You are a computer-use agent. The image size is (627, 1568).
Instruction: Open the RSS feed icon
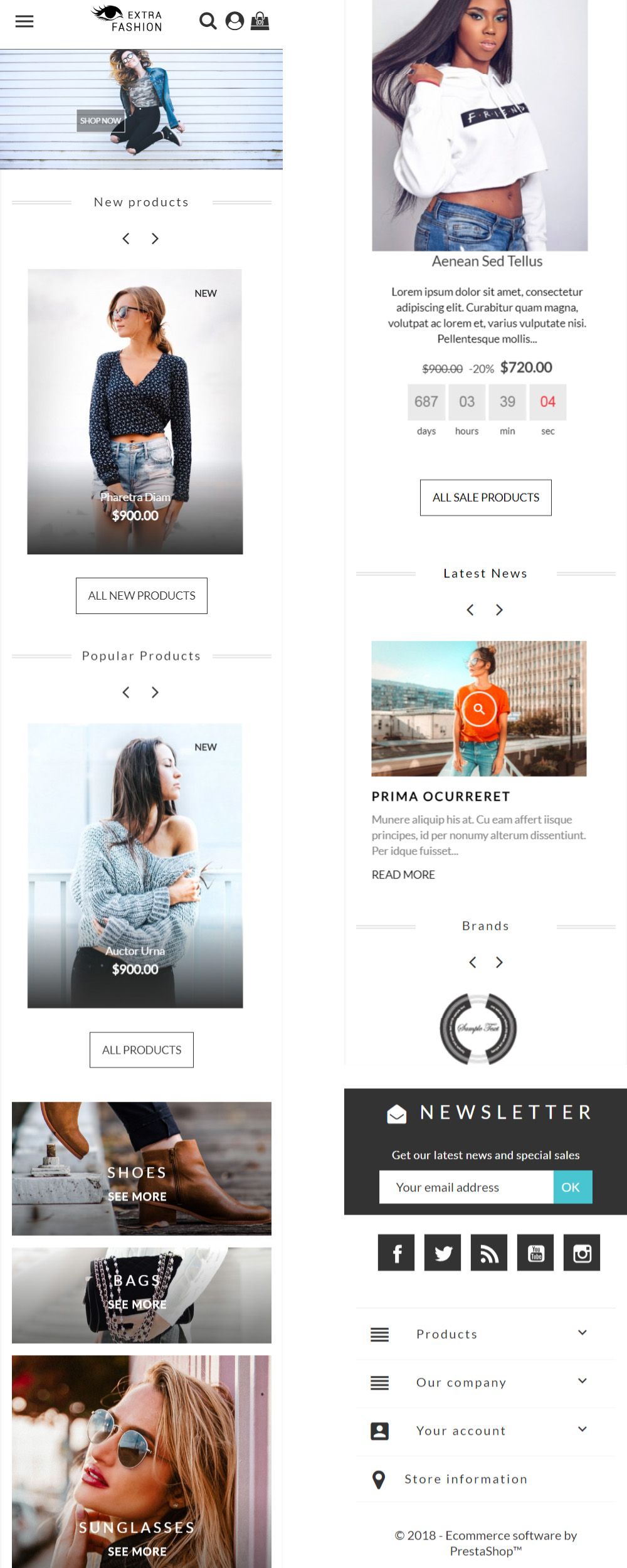point(489,1253)
